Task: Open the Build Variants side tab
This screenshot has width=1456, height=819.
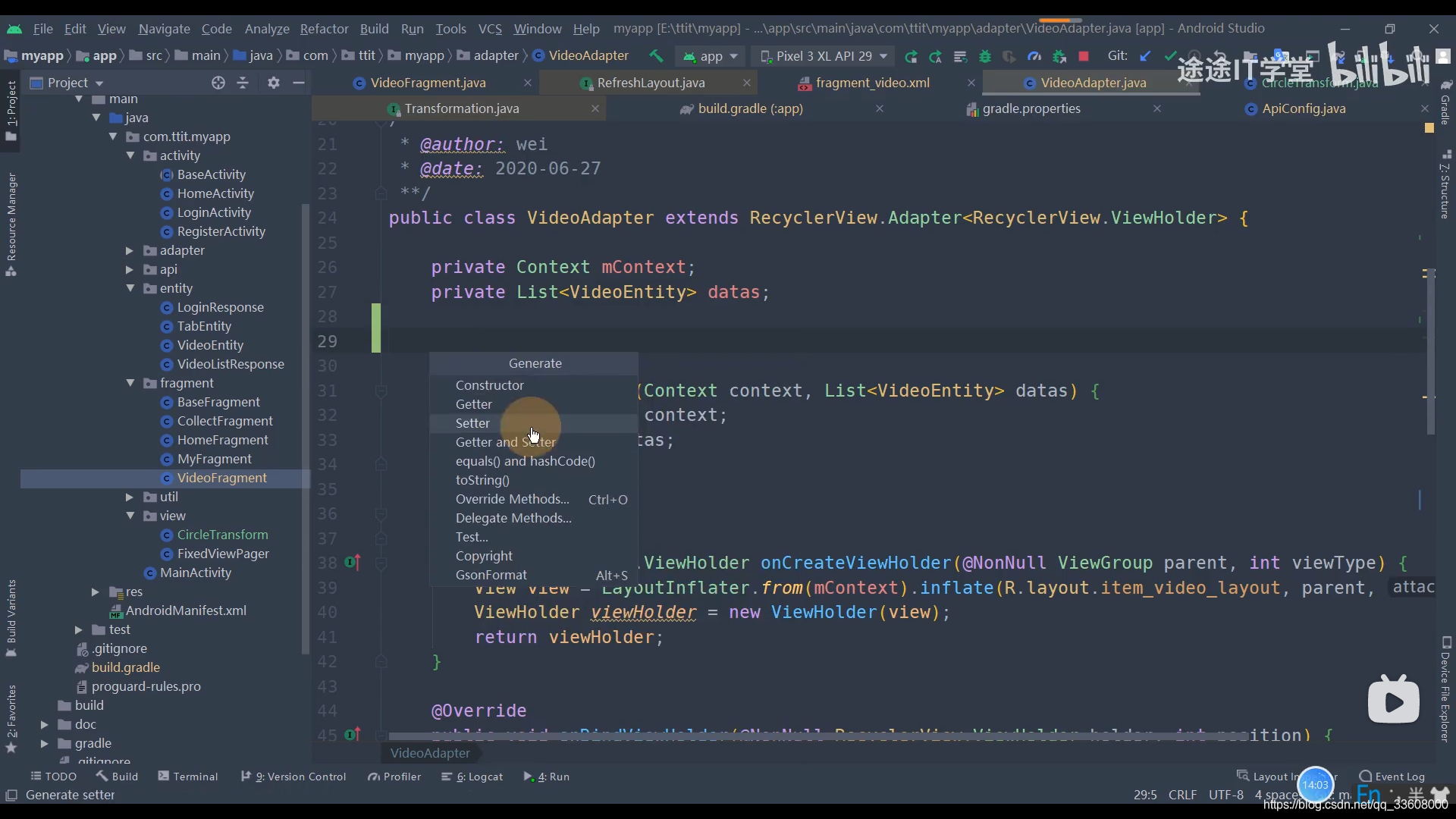Action: 11,618
